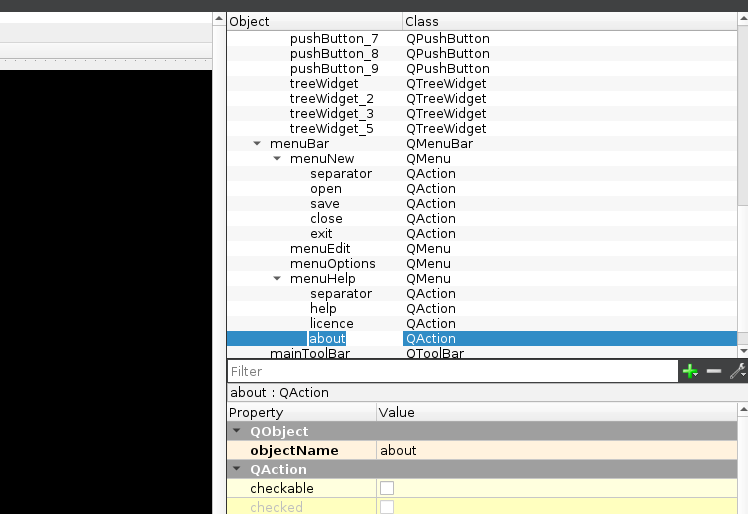The width and height of the screenshot is (748, 514).
Task: Collapse the QObject property group
Action: point(237,430)
